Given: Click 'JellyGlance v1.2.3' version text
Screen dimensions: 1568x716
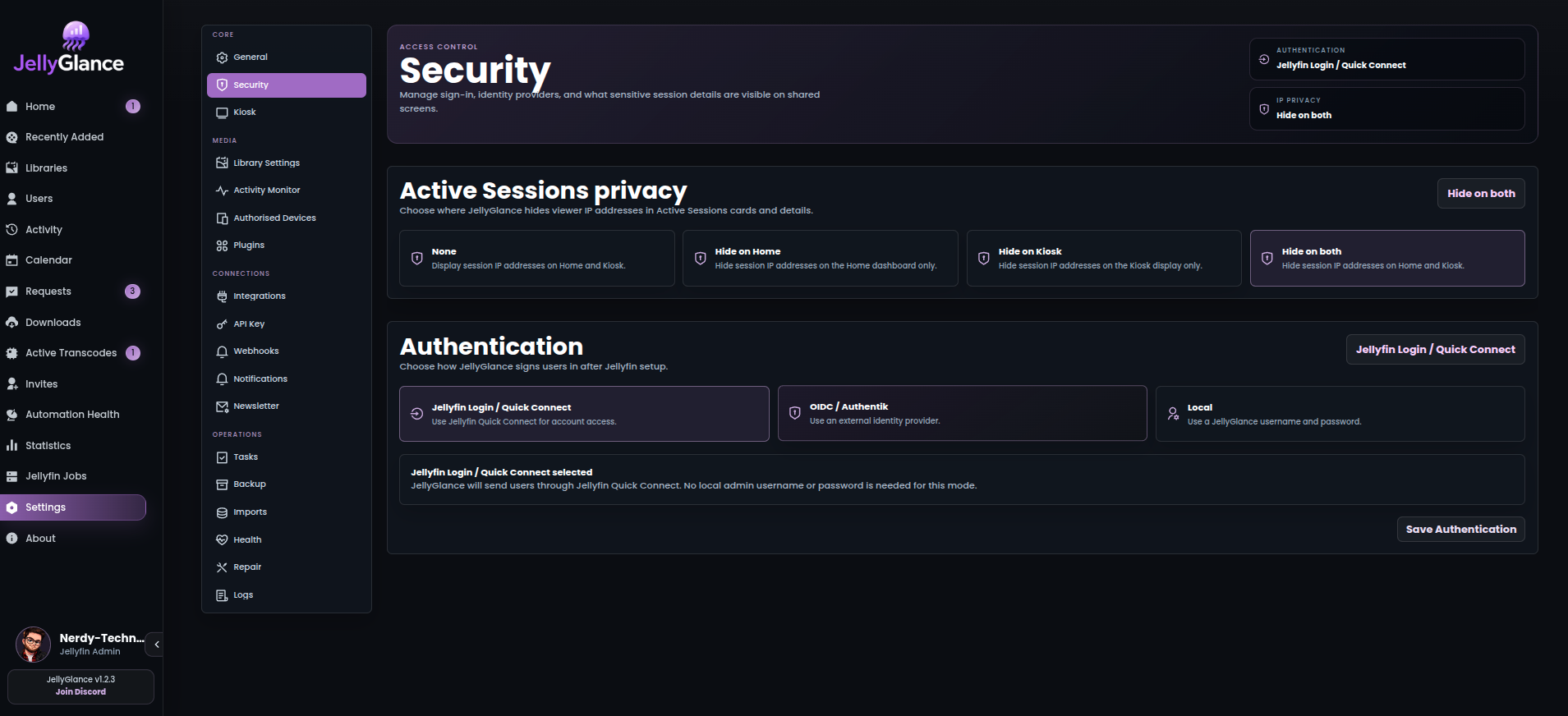Looking at the screenshot, I should 80,680.
